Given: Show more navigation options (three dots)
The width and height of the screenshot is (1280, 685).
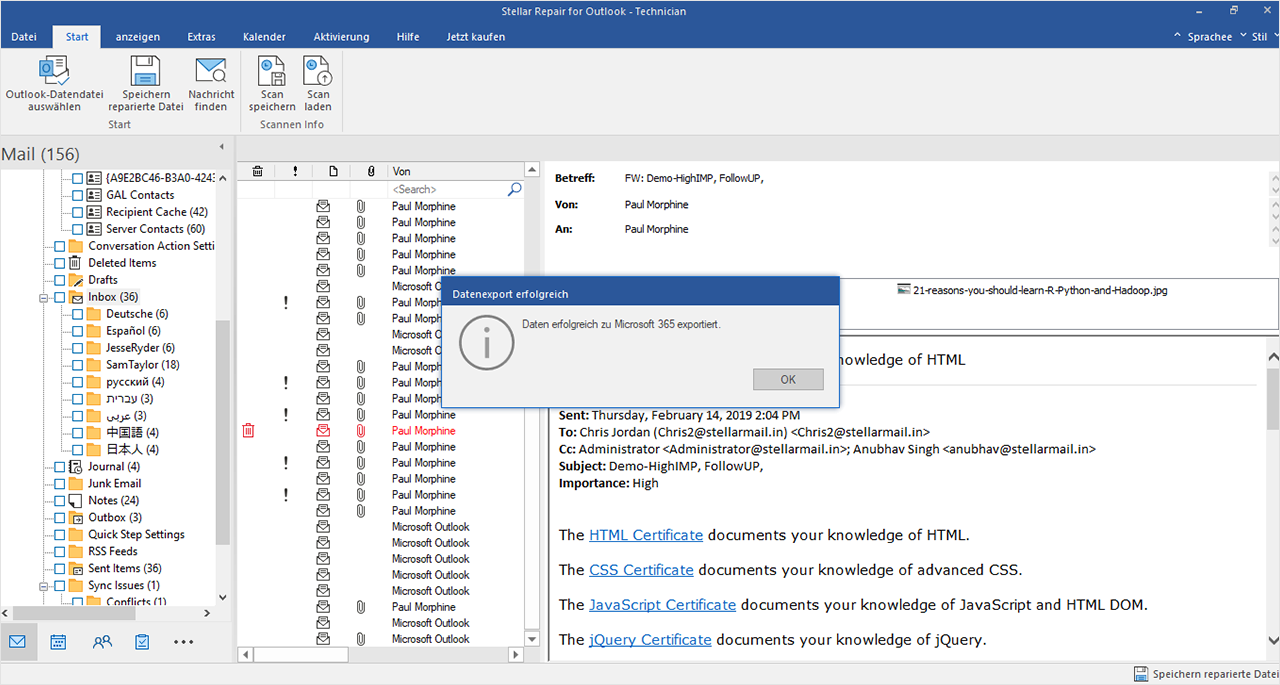Looking at the screenshot, I should point(184,642).
